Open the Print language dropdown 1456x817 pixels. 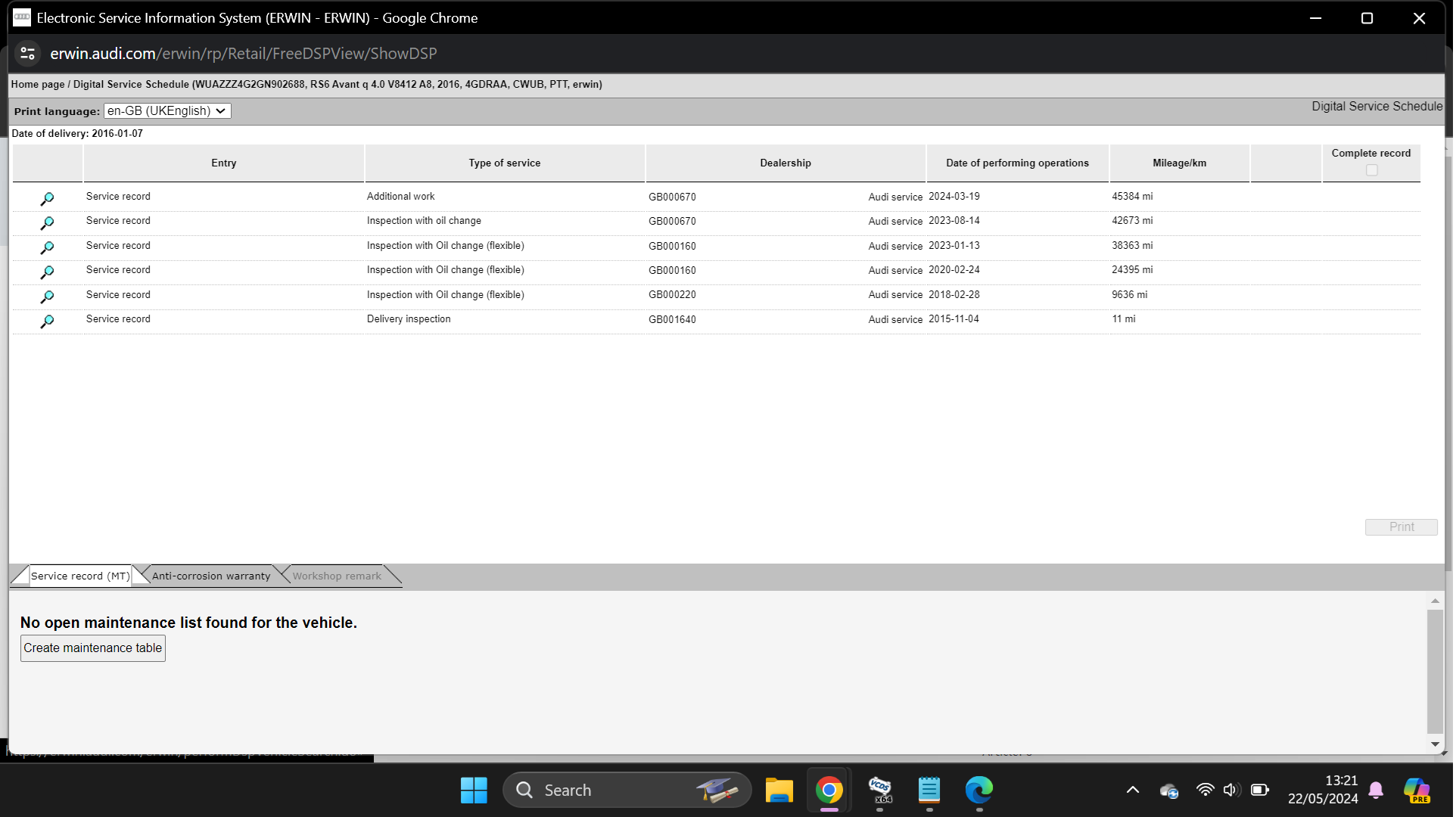click(168, 110)
